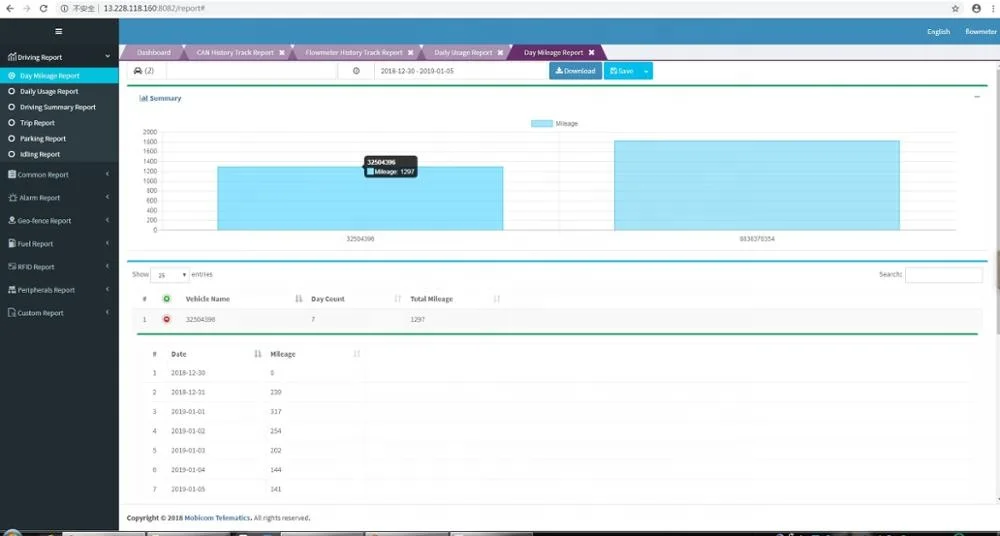Expand the Geo-fence Report menu group
This screenshot has height=536, width=1000.
(x=59, y=221)
